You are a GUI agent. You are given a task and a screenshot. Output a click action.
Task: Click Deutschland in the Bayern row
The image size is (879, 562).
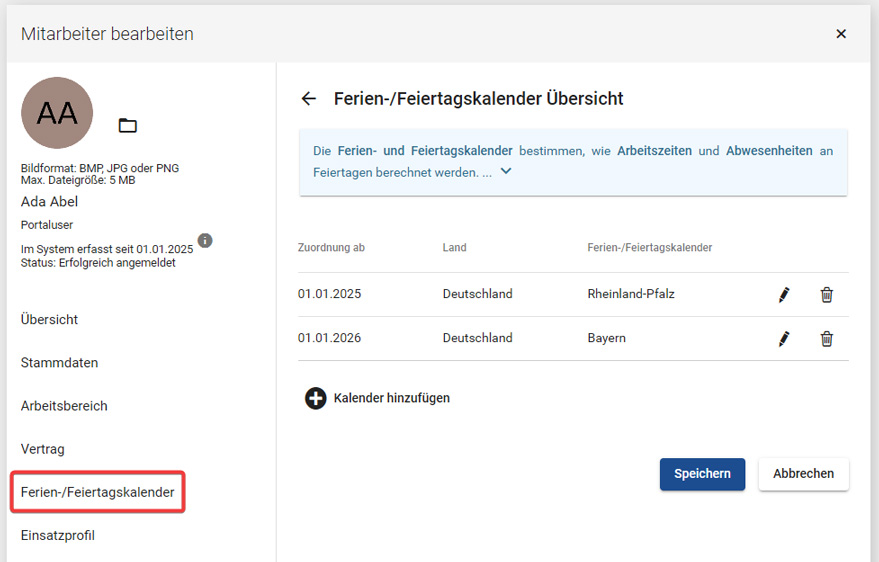(478, 338)
